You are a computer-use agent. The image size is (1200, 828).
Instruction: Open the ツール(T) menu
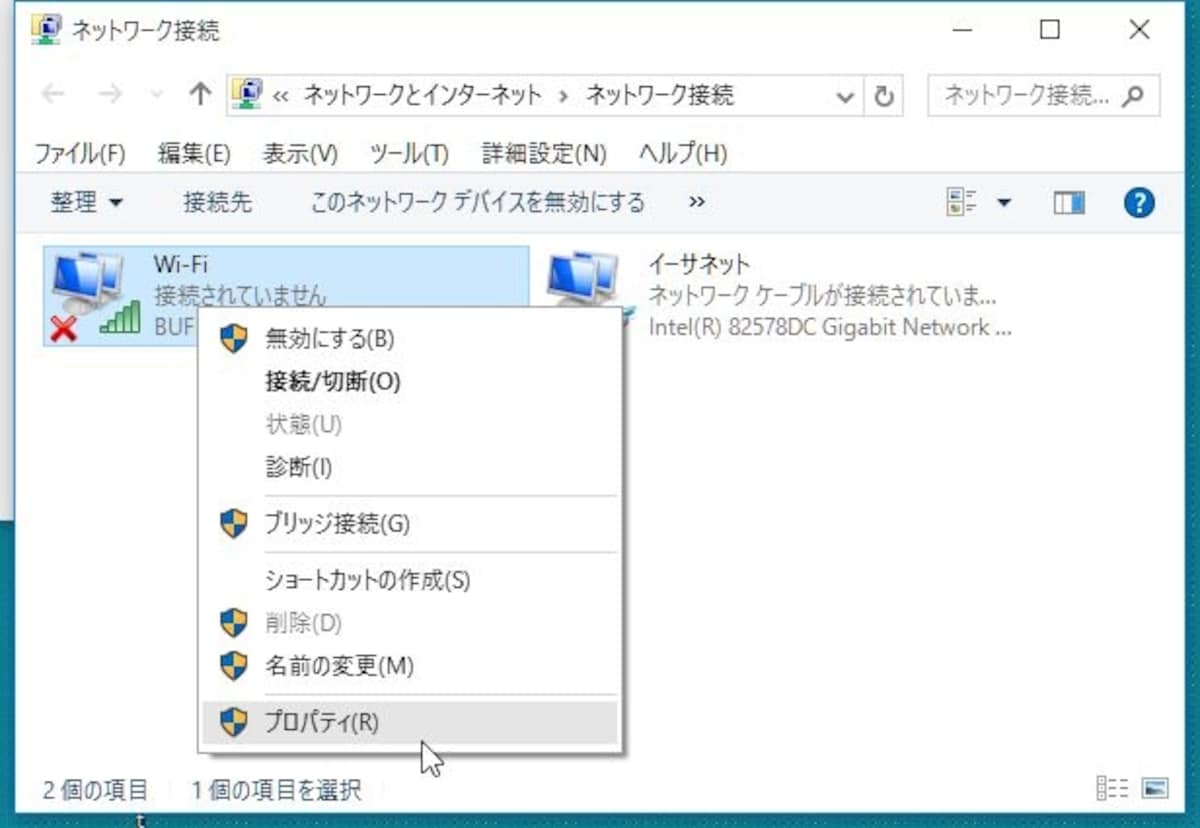tap(409, 153)
